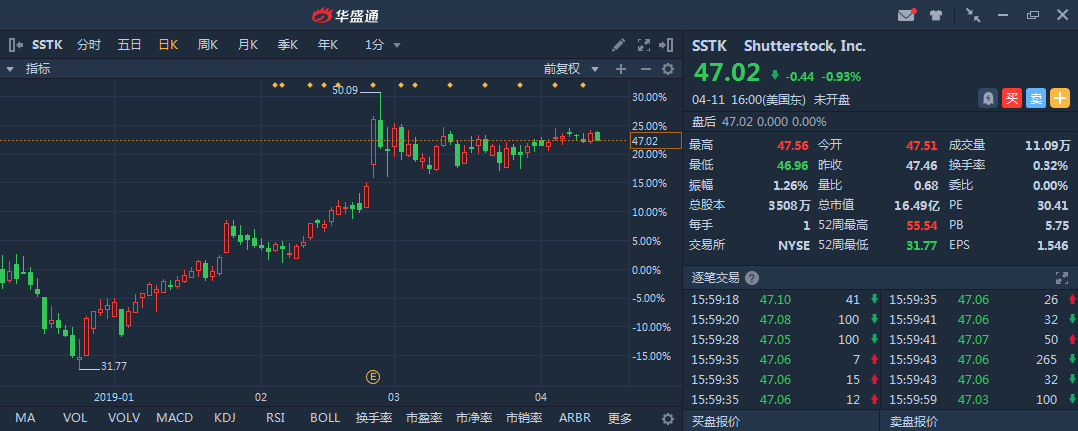Click the bell price alert icon
Viewport: 1078px width, 431px height.
pos(988,98)
